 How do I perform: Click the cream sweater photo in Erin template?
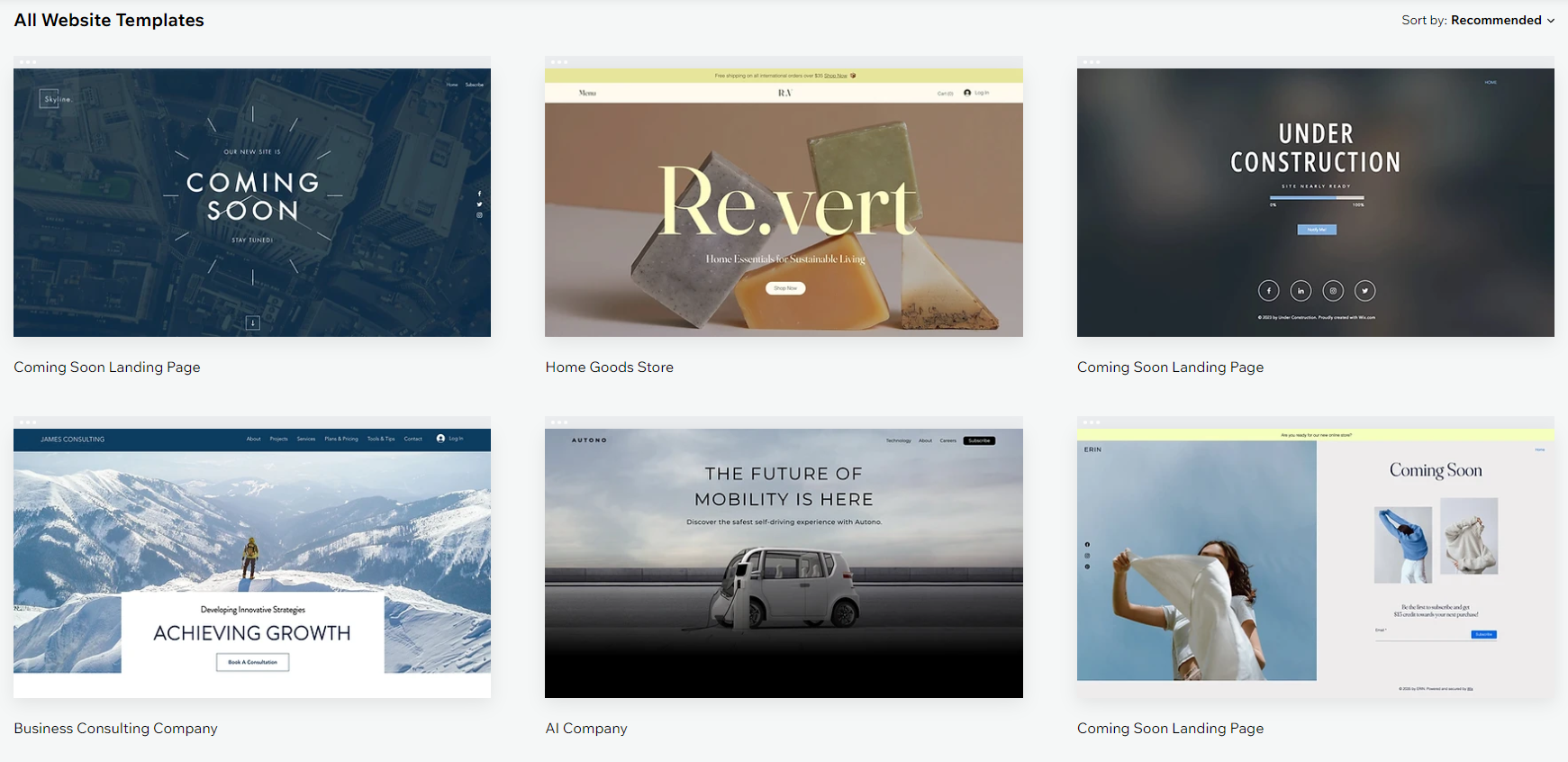(1469, 536)
